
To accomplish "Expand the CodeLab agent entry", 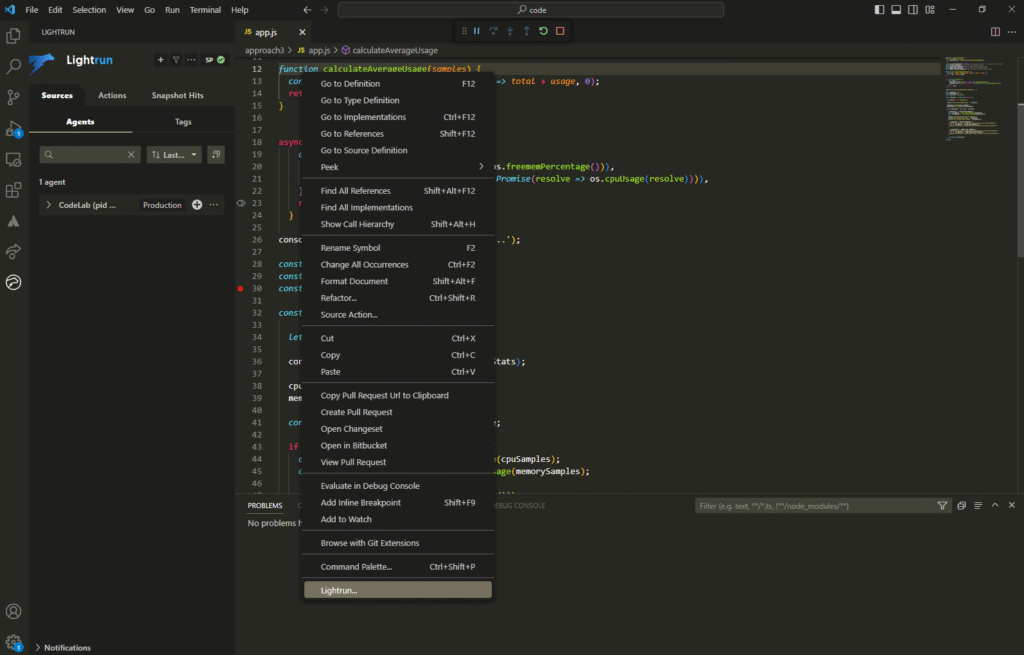I will click(x=49, y=204).
